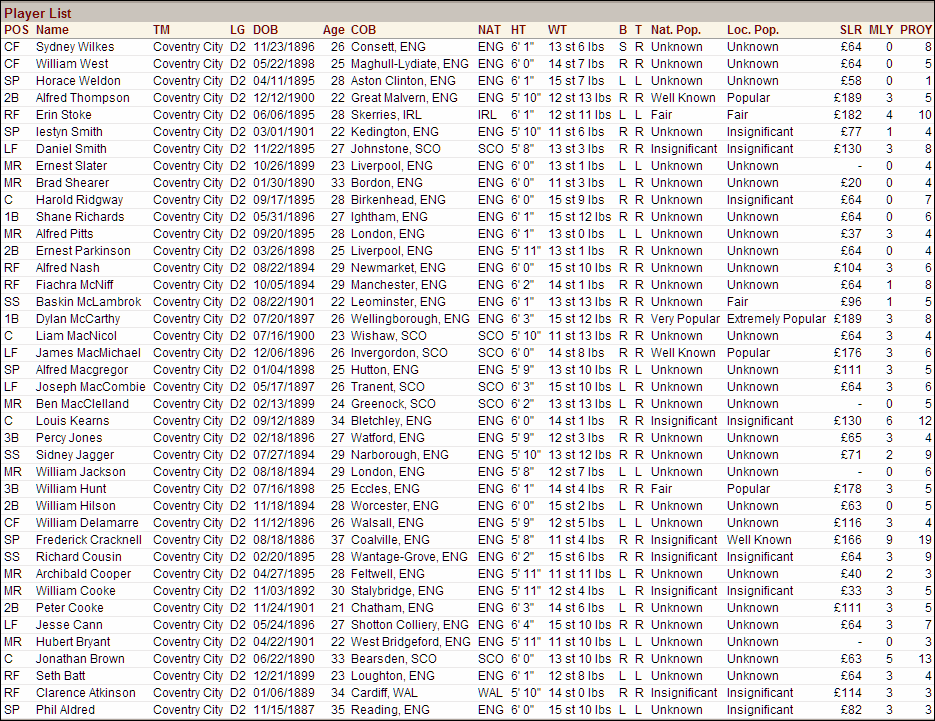Select player Daniel Smith
The width and height of the screenshot is (935, 721).
(71, 149)
